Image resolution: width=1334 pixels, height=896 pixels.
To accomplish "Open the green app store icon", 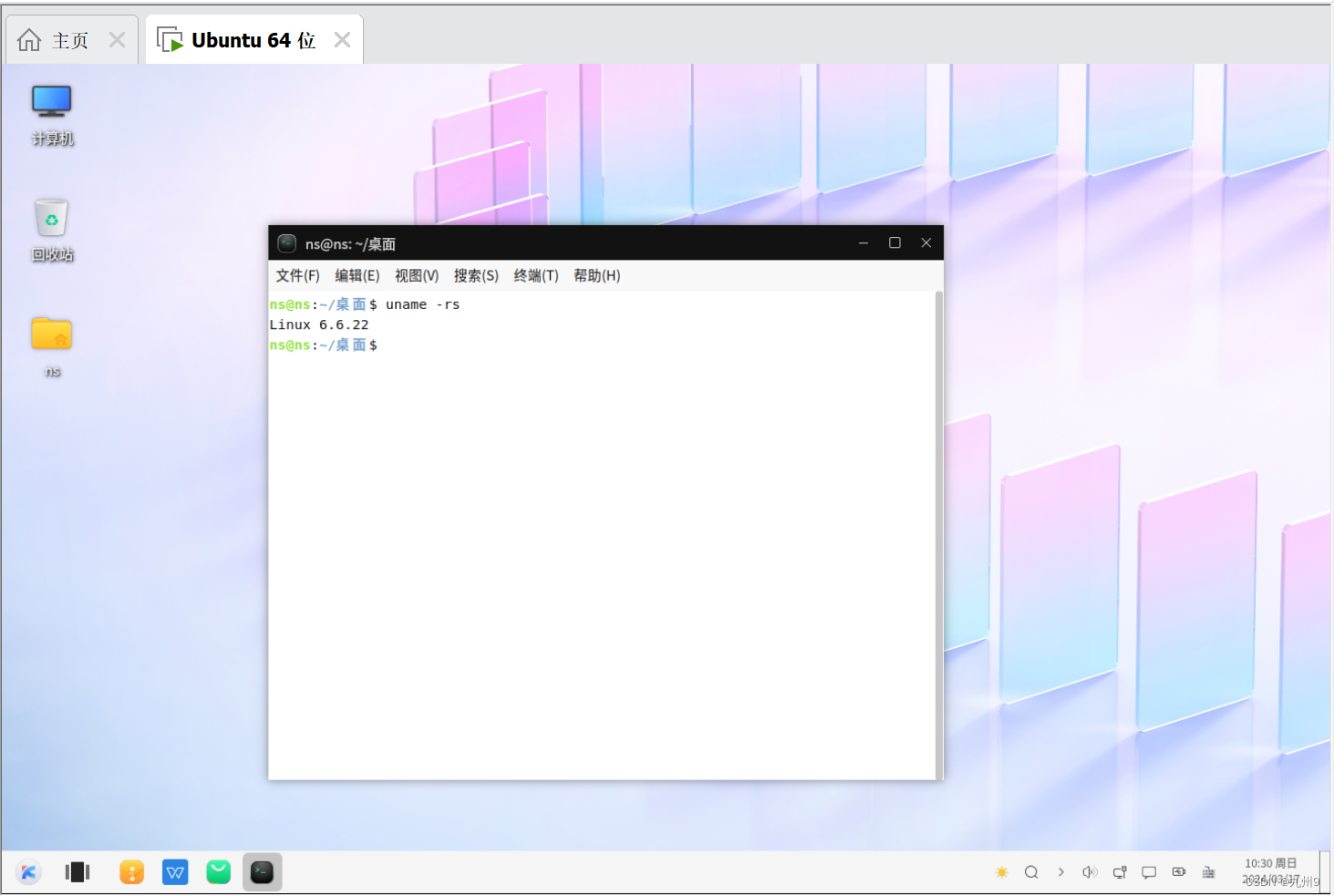I will pos(218,872).
